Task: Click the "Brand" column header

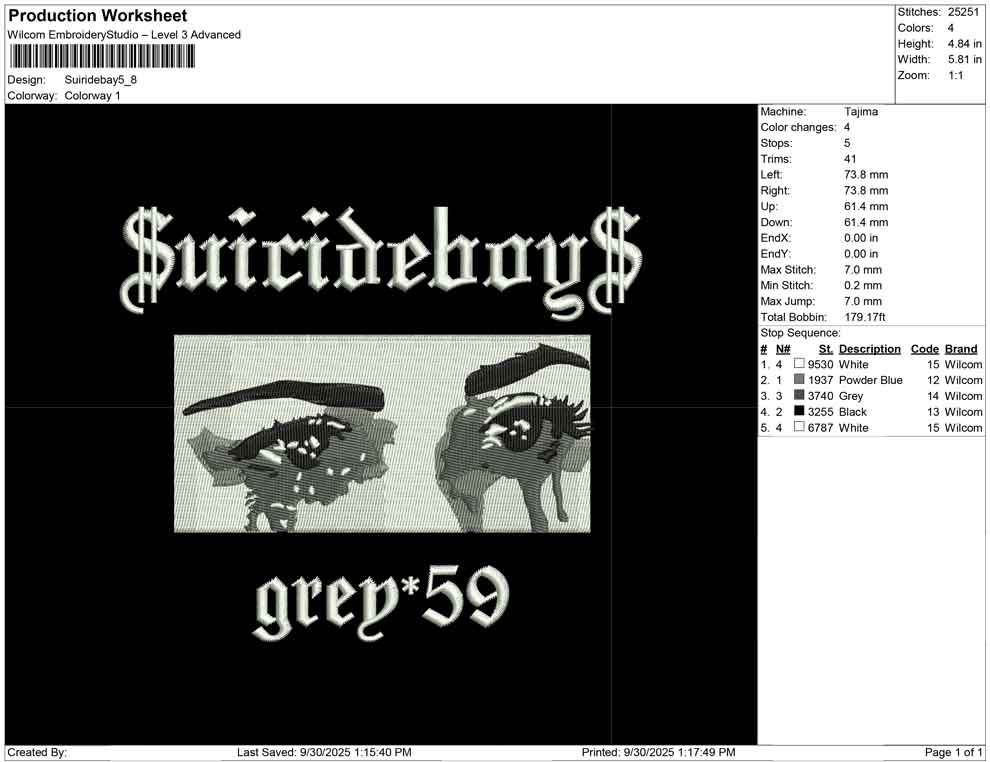Action: pos(960,348)
